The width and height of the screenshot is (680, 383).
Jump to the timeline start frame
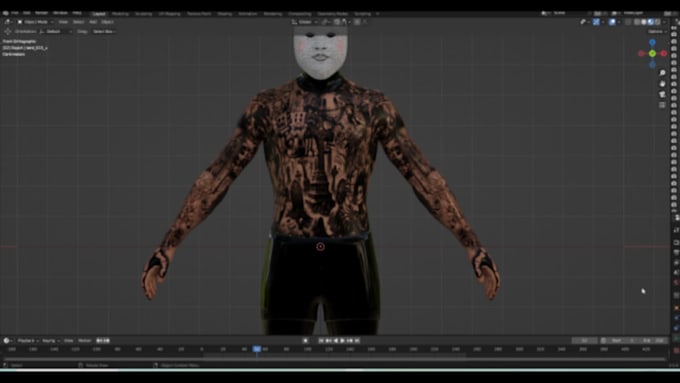tap(321, 340)
